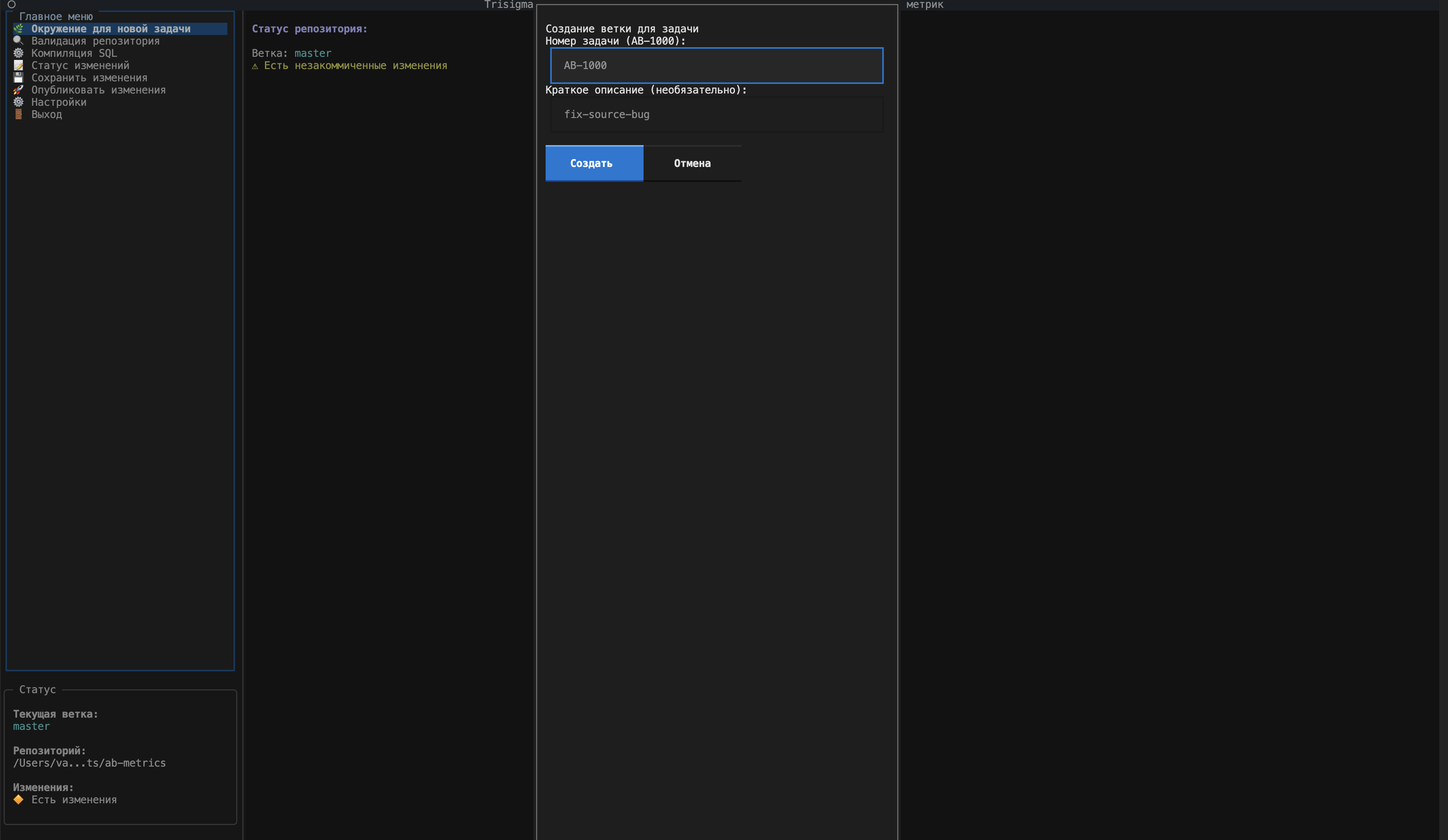This screenshot has height=840, width=1448.
Task: Click the master branch name in repository status
Action: (x=313, y=53)
